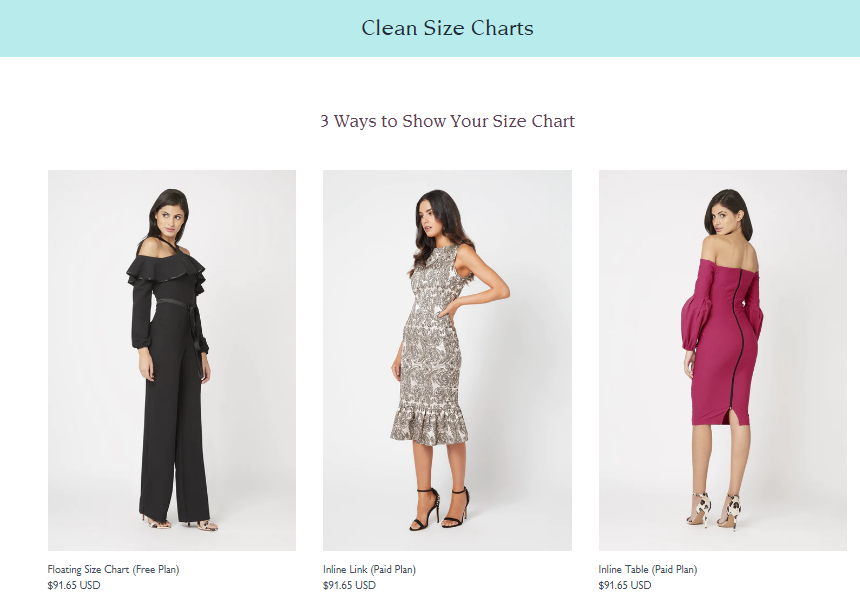Click the Clean Size Charts store title
This screenshot has height=610, width=860.
coord(447,28)
